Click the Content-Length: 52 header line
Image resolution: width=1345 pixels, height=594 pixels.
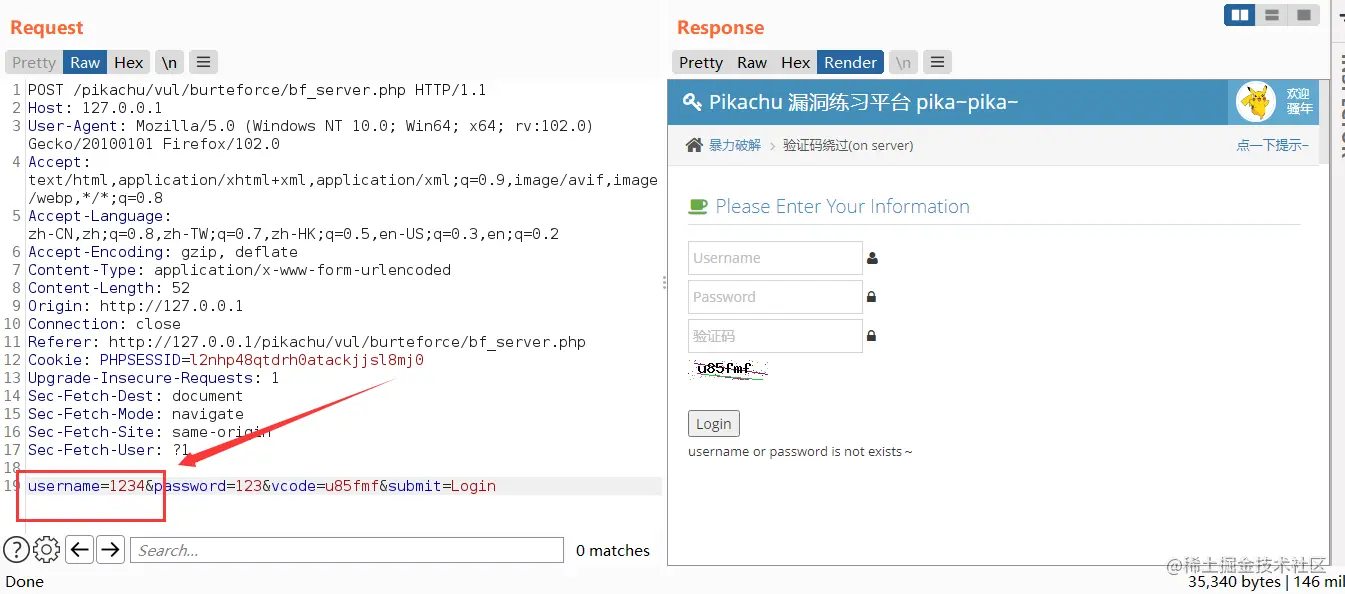[109, 288]
